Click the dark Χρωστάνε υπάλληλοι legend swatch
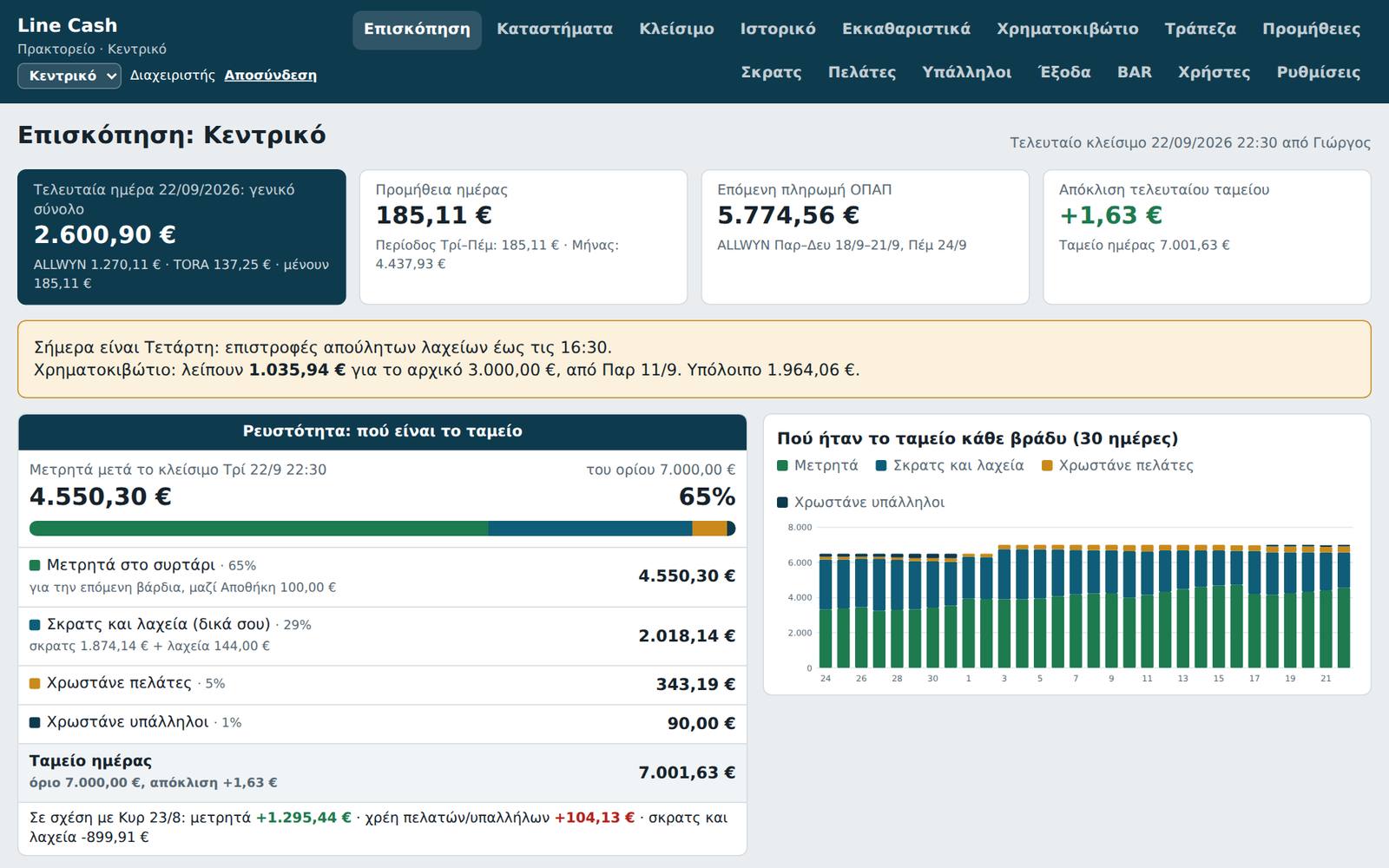The height and width of the screenshot is (868, 1389). [782, 503]
